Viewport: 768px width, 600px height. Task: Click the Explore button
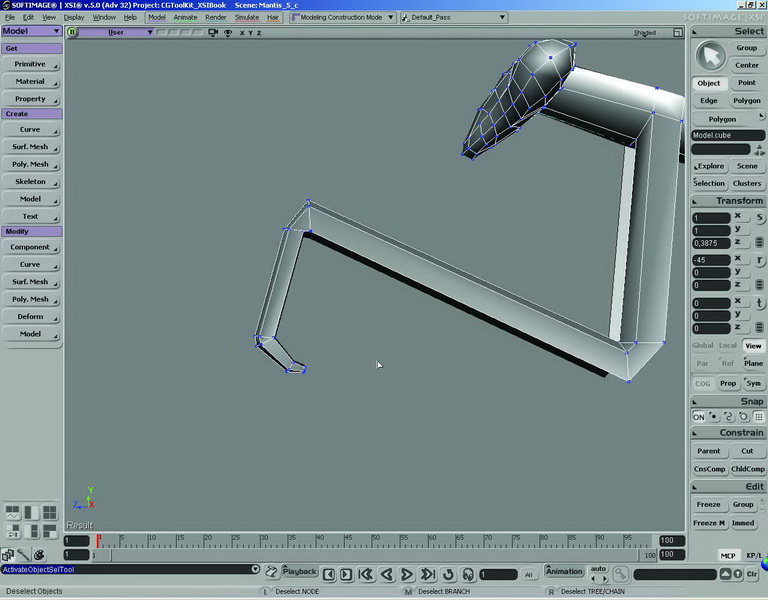coord(710,166)
